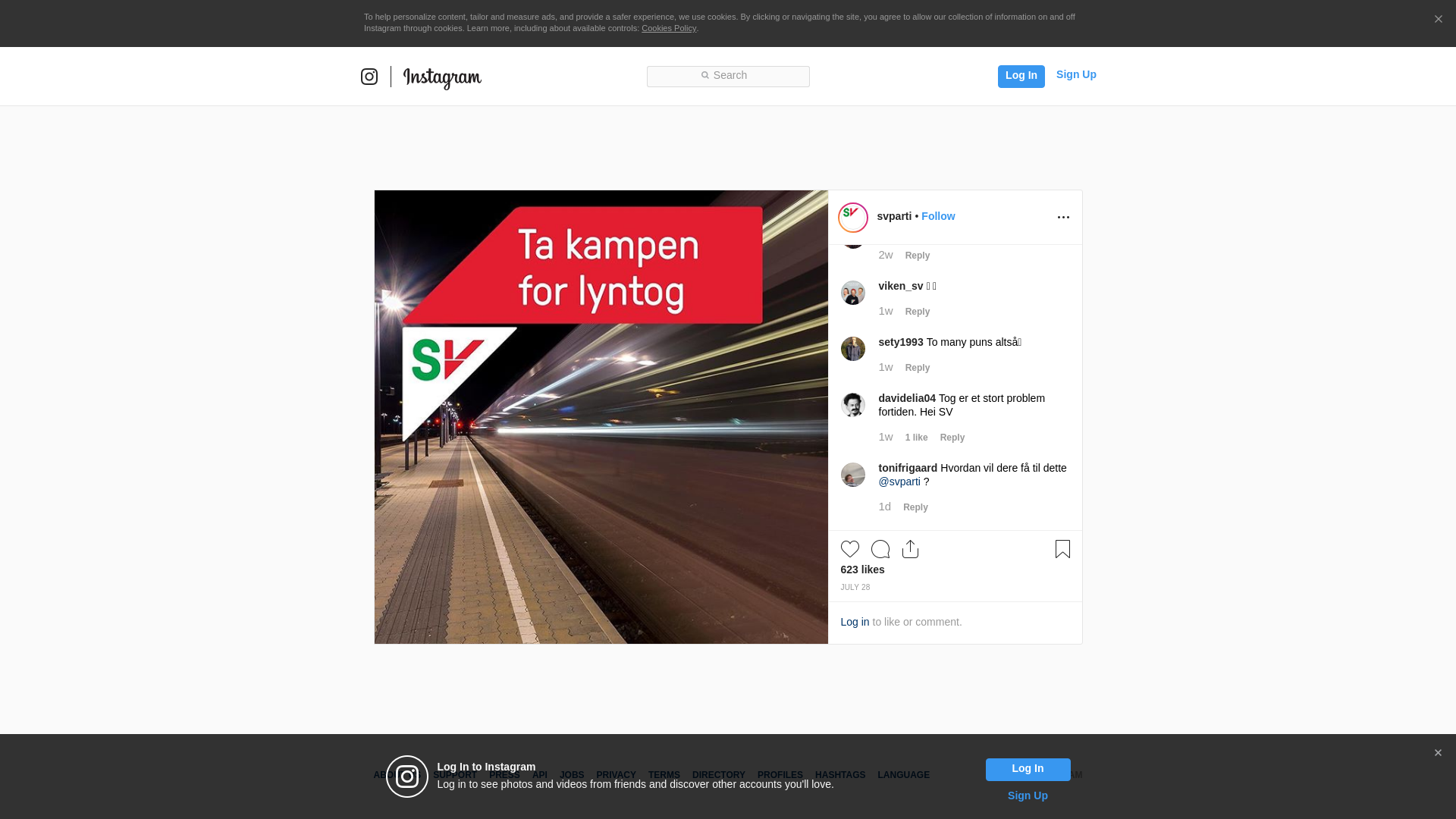The image size is (1456, 819).
Task: Open the svparti username link
Action: point(894,216)
